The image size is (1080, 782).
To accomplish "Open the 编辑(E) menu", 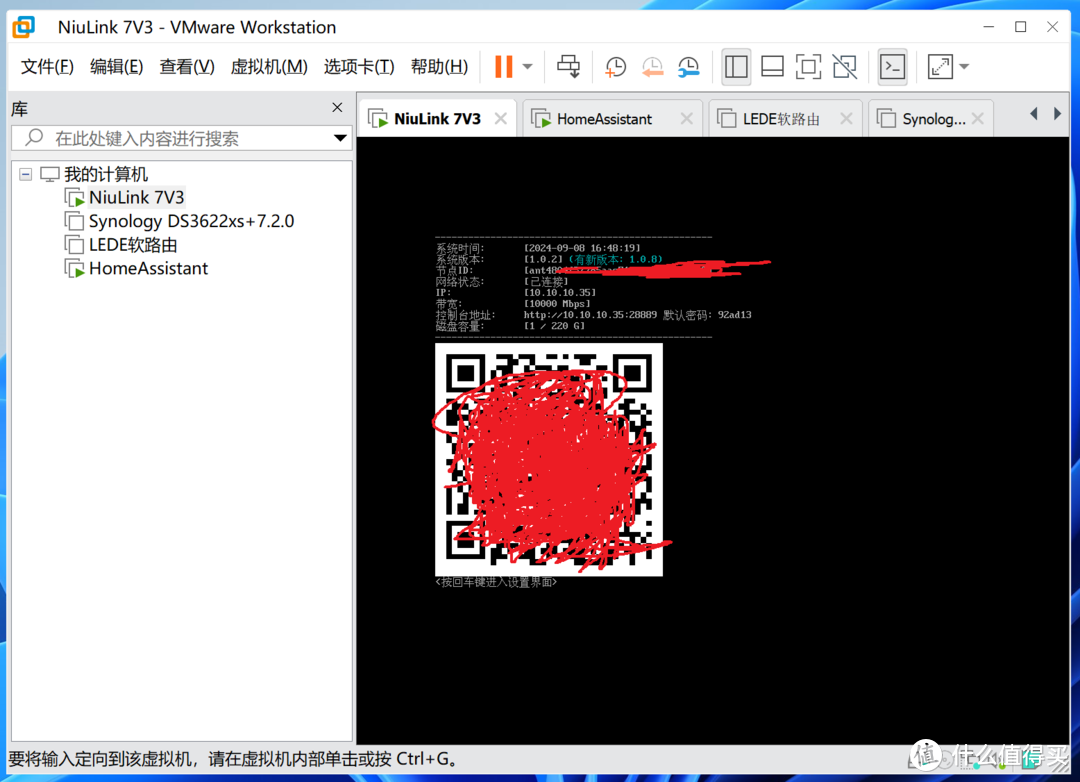I will point(116,67).
